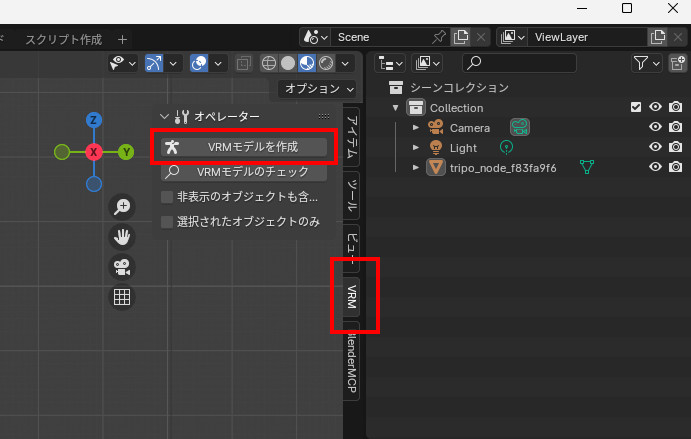Select rendered viewport shading mode

point(326,63)
